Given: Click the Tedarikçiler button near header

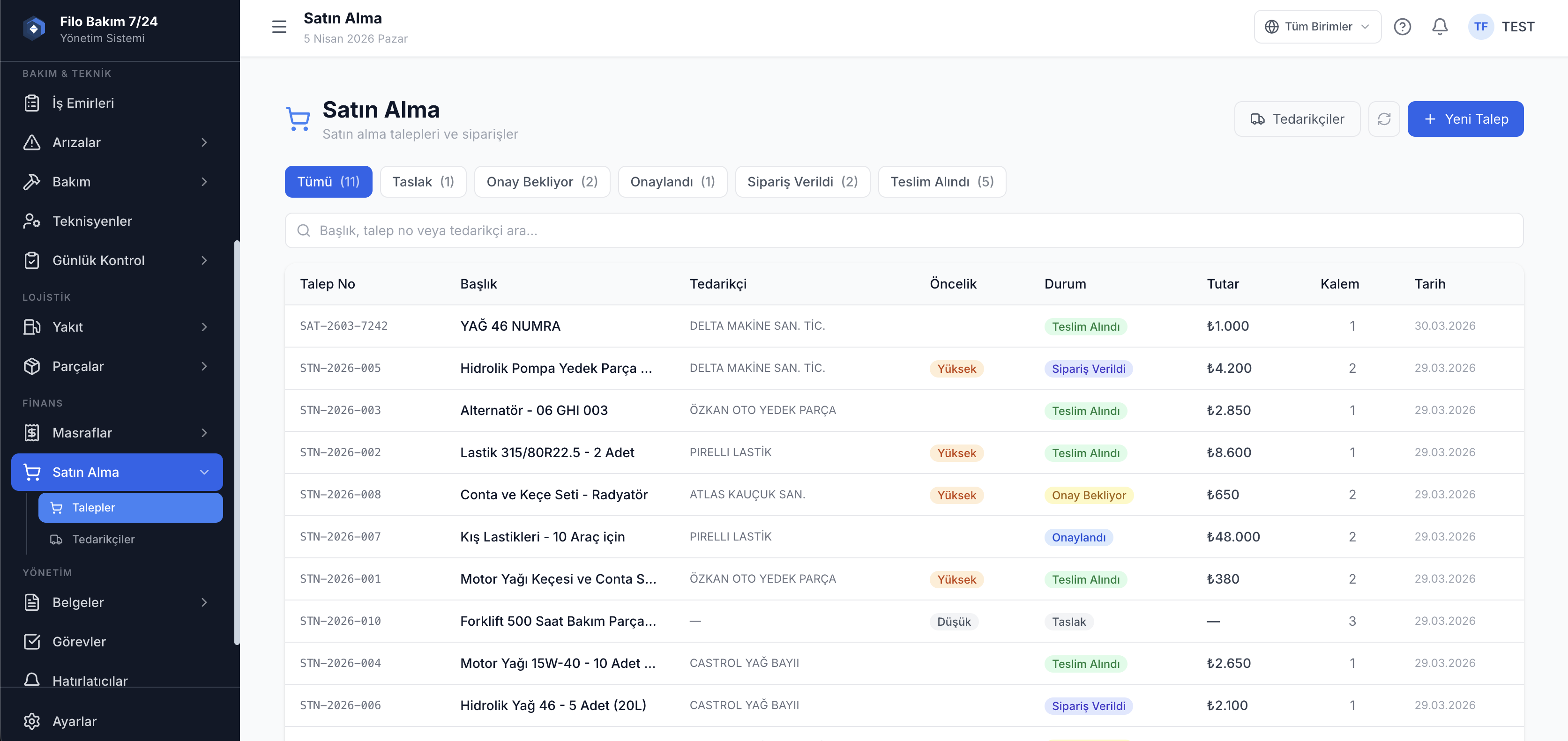Looking at the screenshot, I should coord(1297,119).
